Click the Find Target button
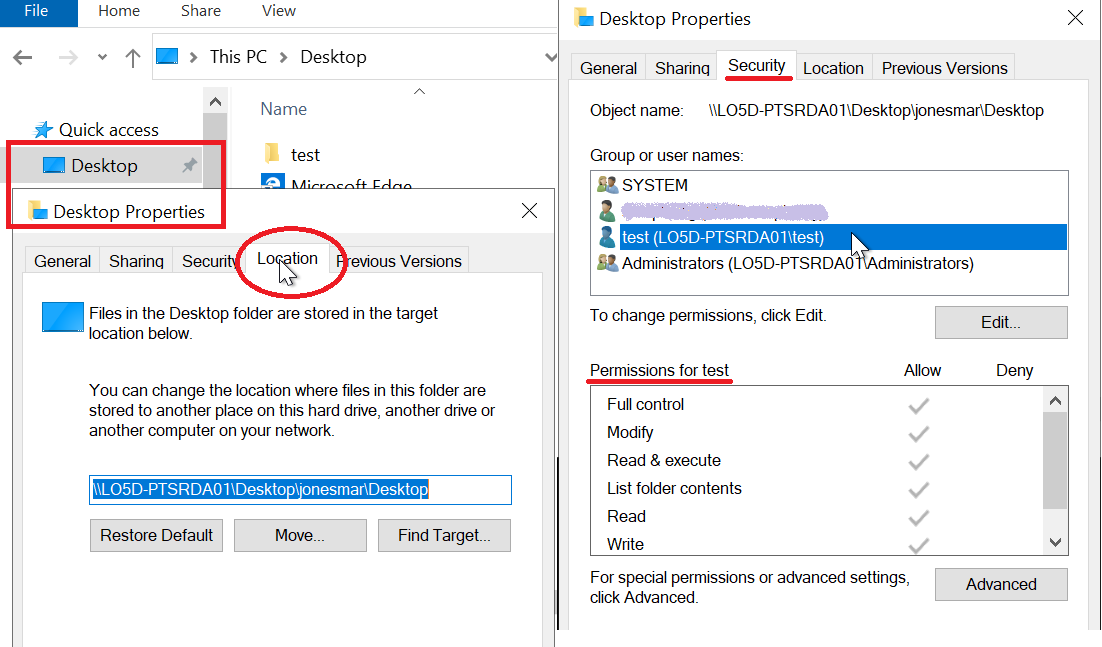This screenshot has width=1102, height=647. [x=444, y=535]
